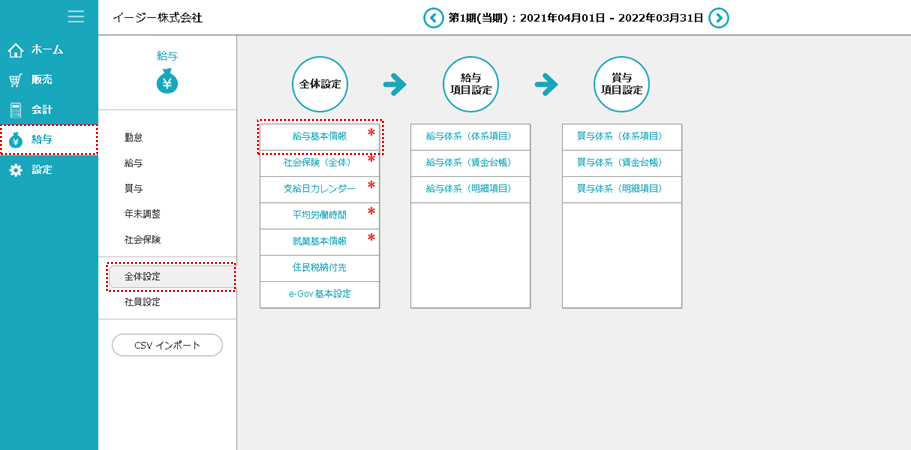This screenshot has height=450, width=911.
Task: Open 支給日カレンダー link
Action: tap(319, 188)
